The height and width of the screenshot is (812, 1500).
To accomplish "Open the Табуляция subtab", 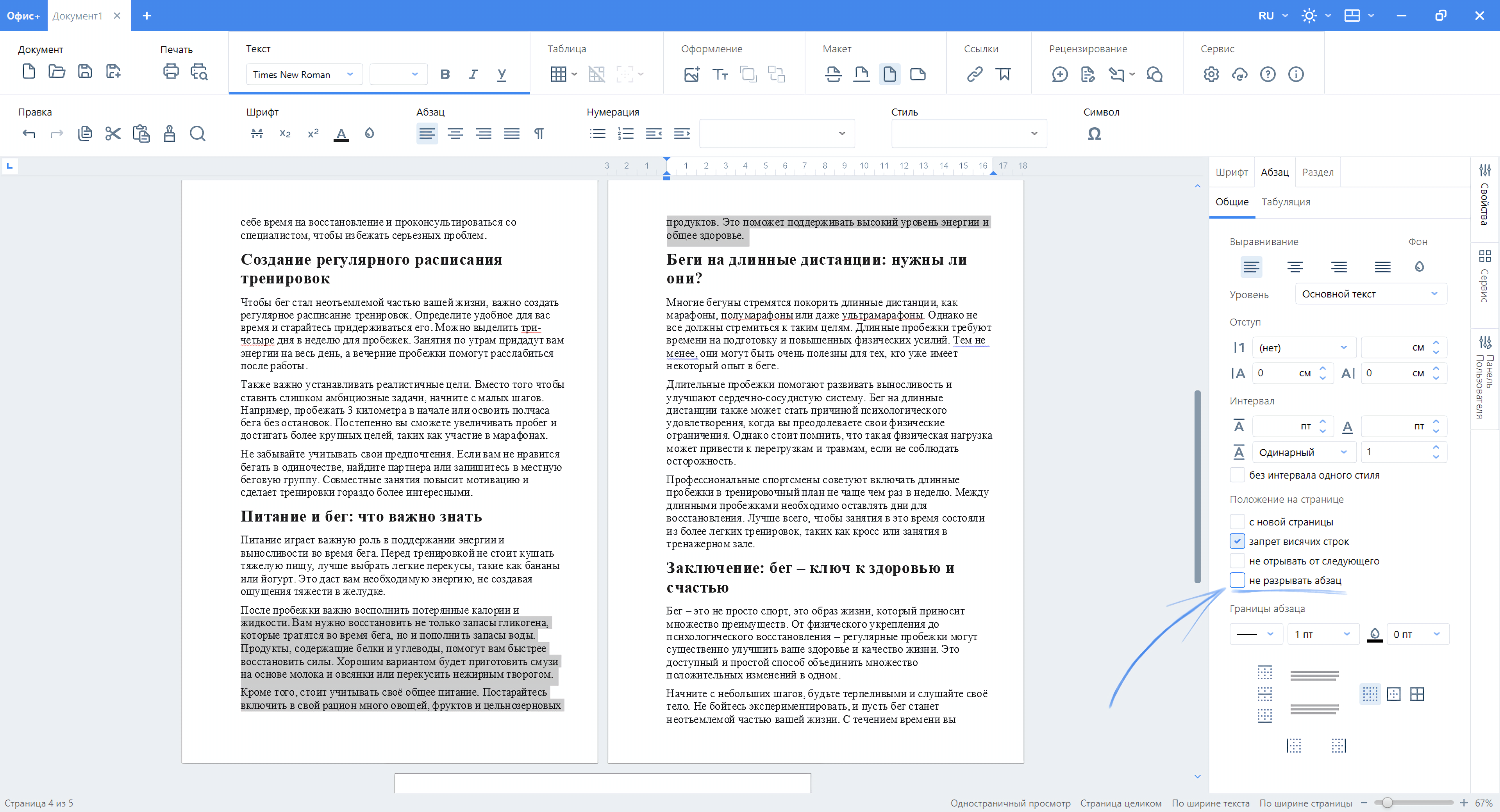I will pyautogui.click(x=1286, y=202).
